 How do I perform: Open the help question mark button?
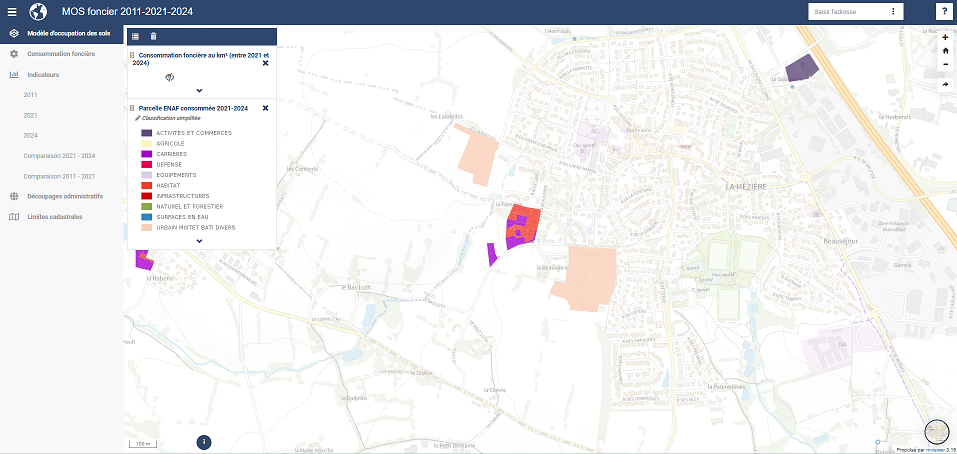point(944,12)
